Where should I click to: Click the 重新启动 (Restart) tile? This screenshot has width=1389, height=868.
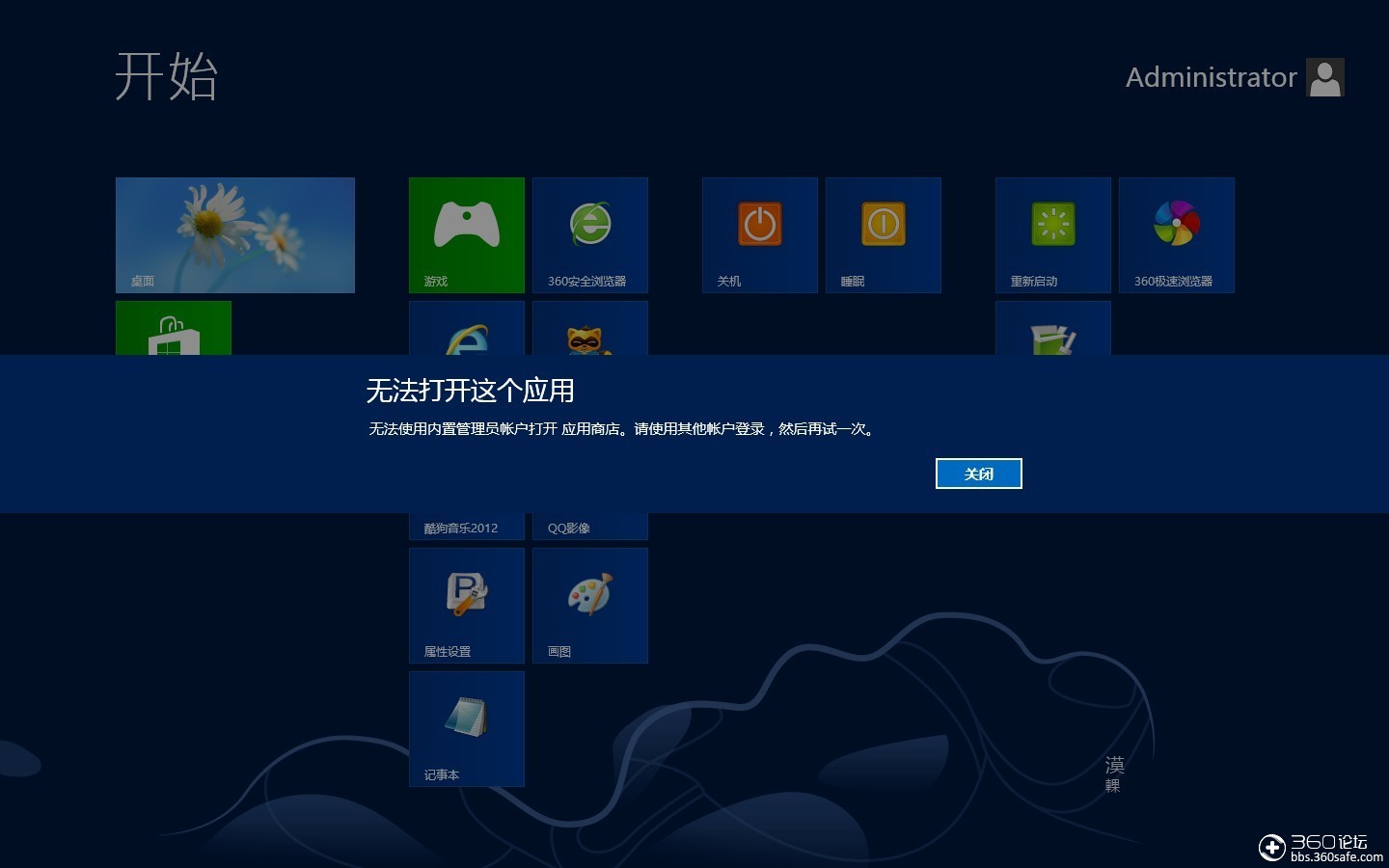1051,234
